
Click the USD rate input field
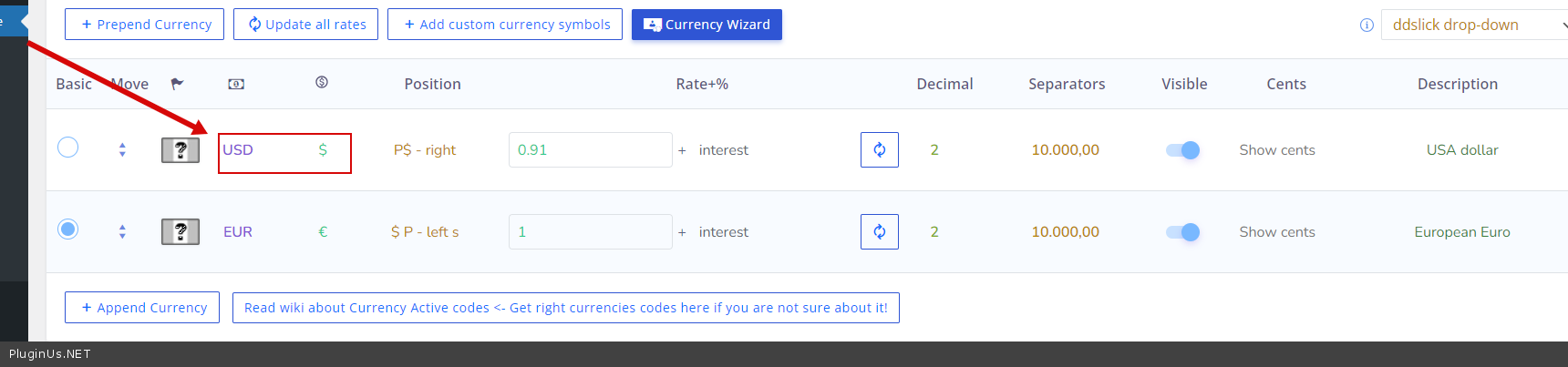(591, 150)
